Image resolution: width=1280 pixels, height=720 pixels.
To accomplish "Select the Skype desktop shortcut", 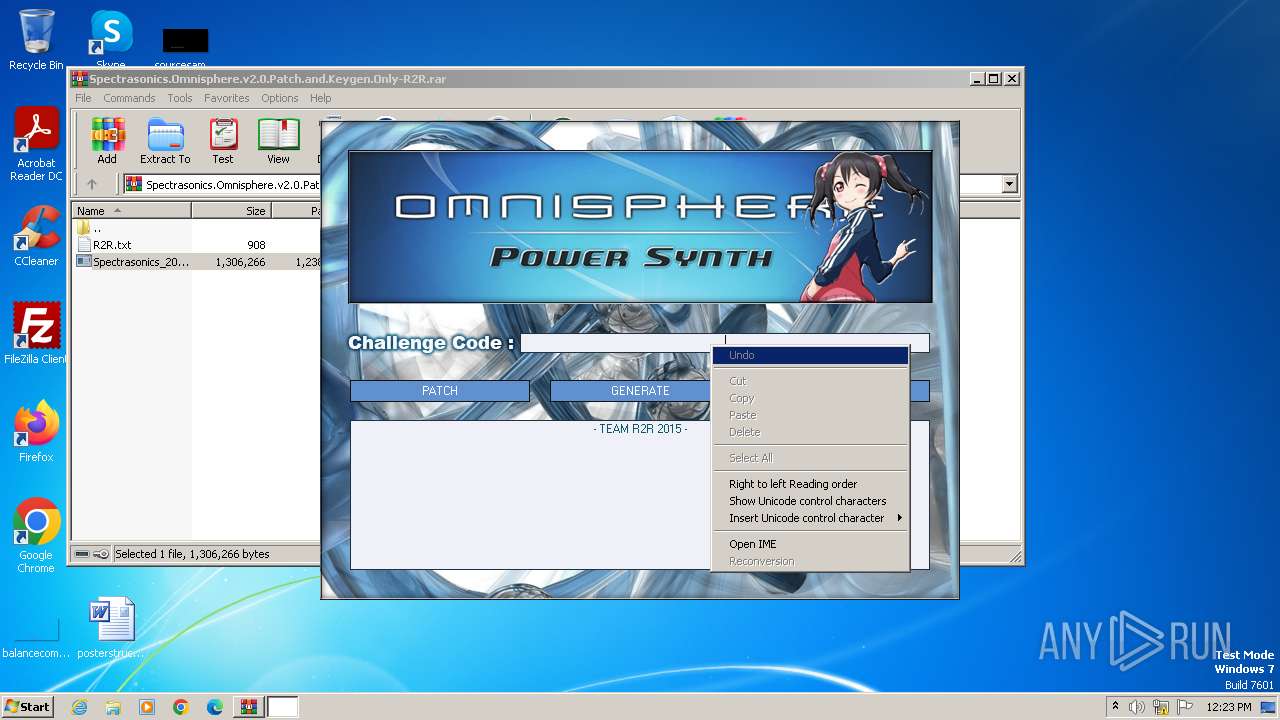I will [110, 38].
